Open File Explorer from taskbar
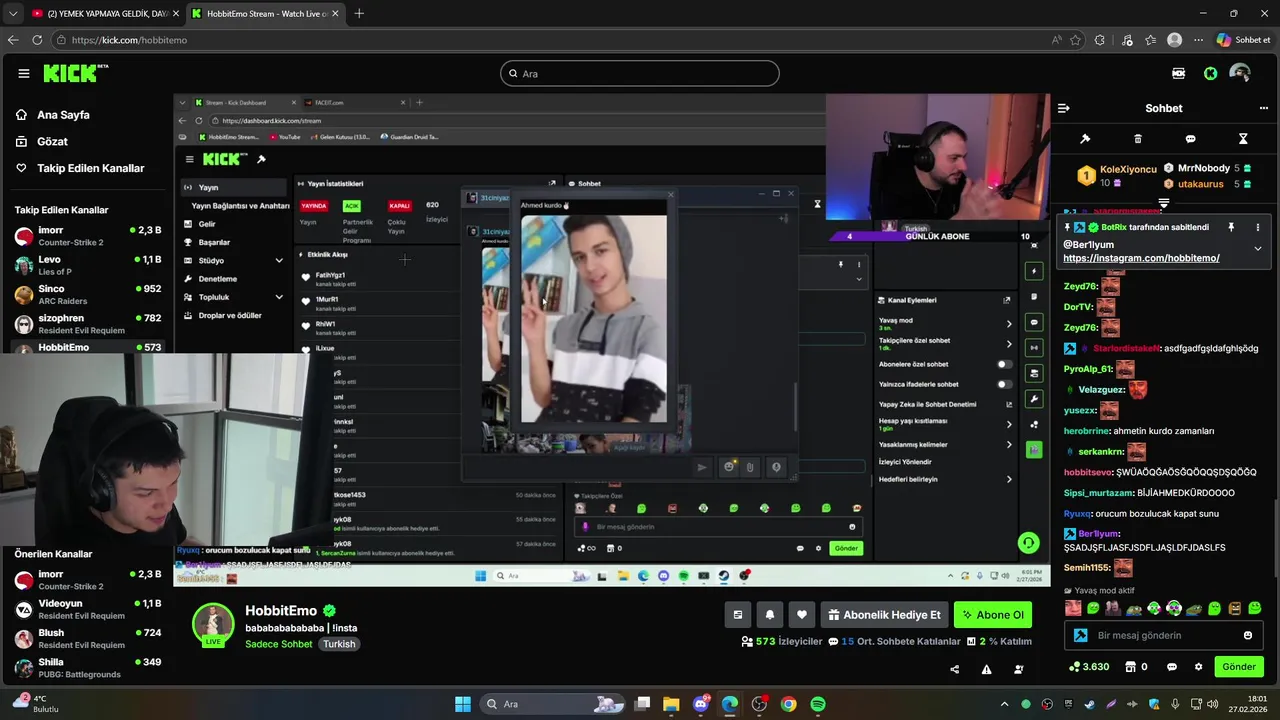Image resolution: width=1280 pixels, height=720 pixels. (x=671, y=704)
